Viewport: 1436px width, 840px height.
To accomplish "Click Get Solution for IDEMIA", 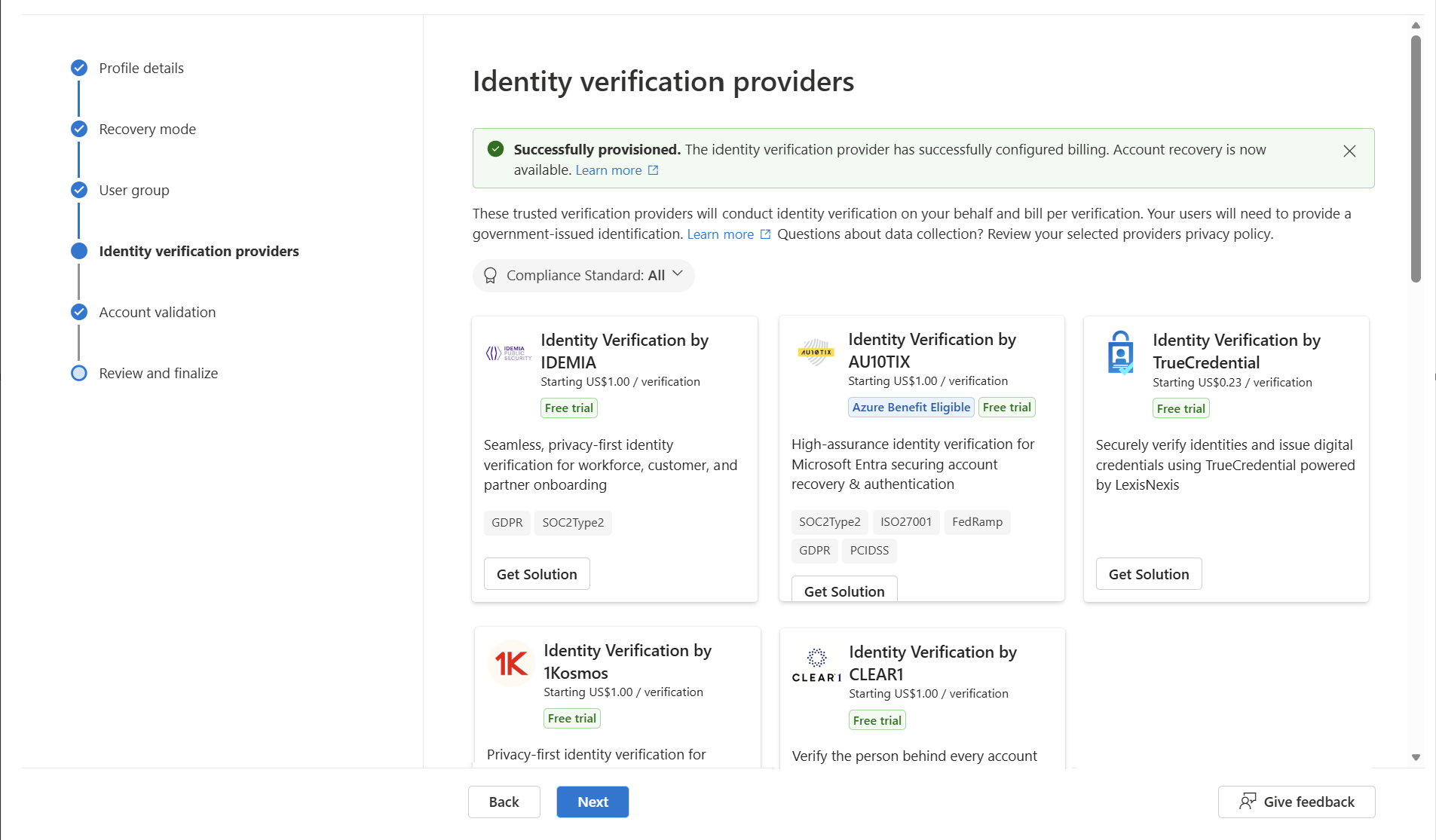I will [537, 574].
